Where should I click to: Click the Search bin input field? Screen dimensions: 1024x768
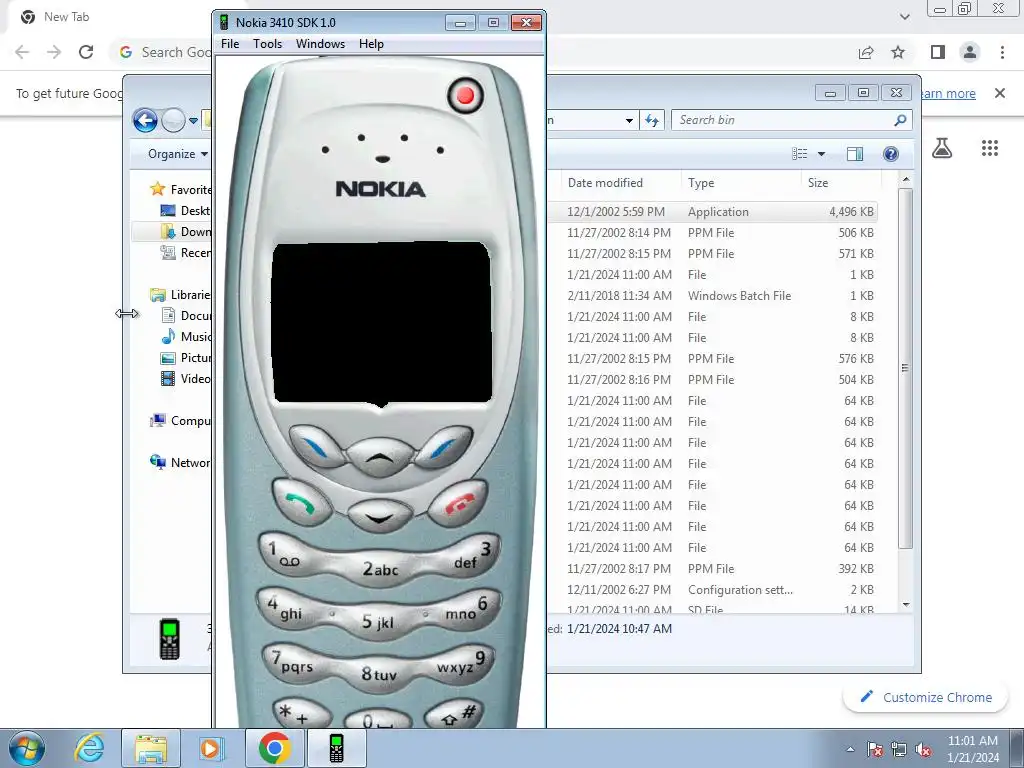click(x=781, y=120)
